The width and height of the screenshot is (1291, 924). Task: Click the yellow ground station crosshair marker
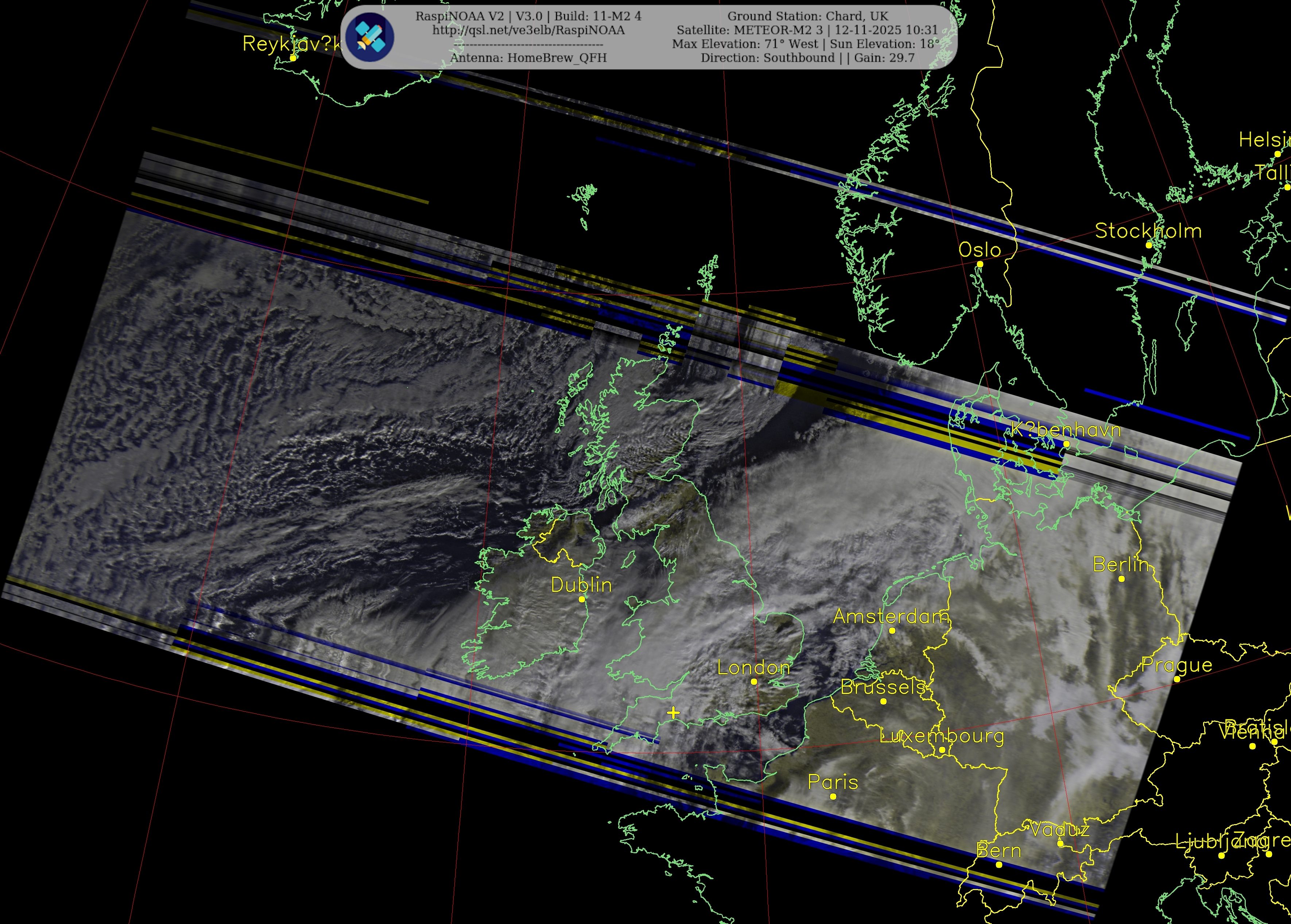(673, 713)
